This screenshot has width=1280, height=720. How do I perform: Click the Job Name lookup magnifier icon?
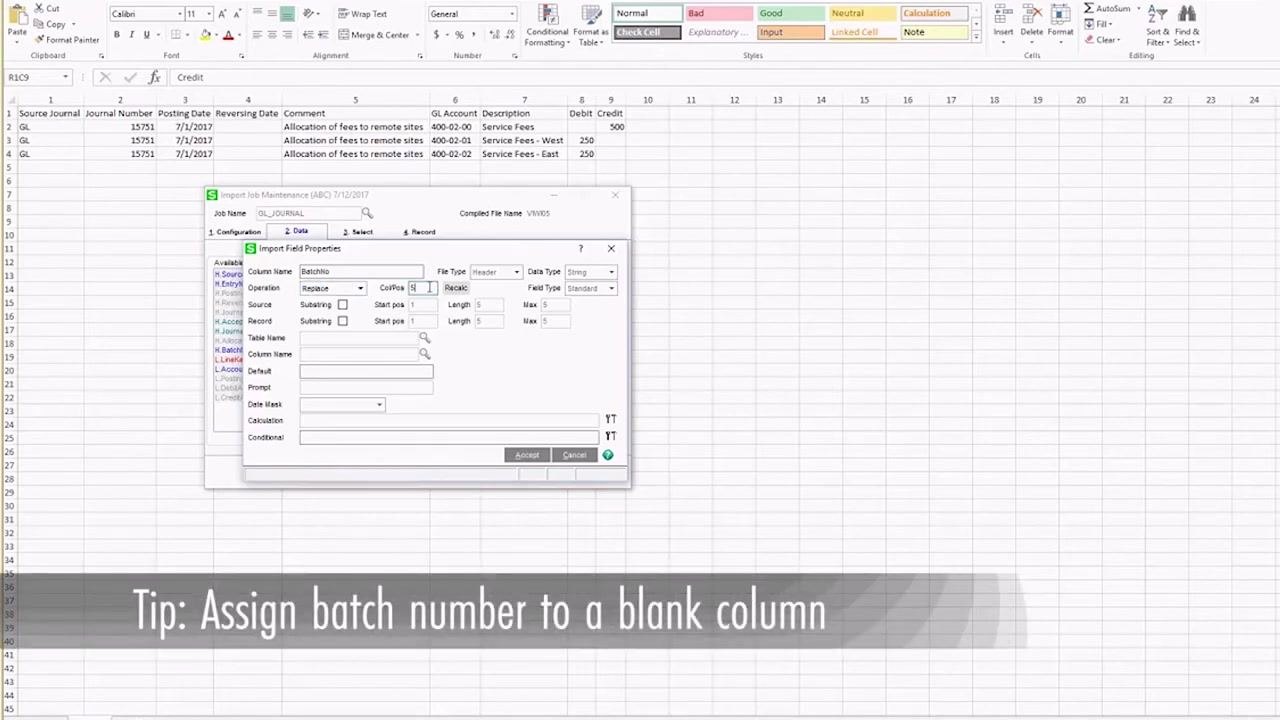[367, 213]
